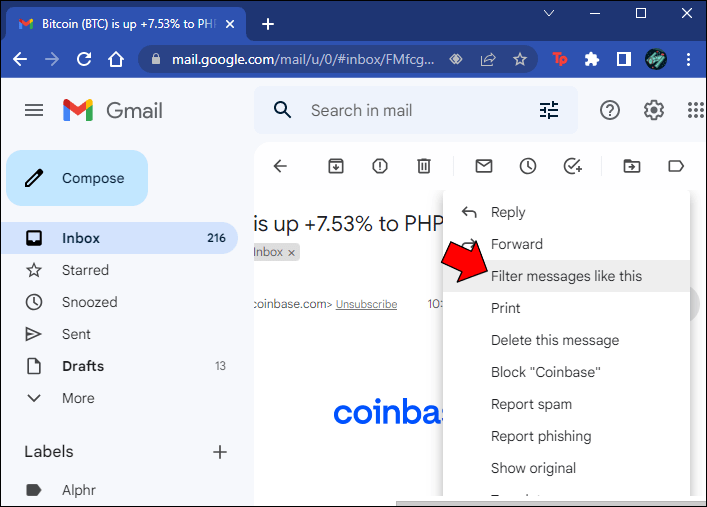Click the Compose button
The height and width of the screenshot is (507, 707).
tap(77, 178)
